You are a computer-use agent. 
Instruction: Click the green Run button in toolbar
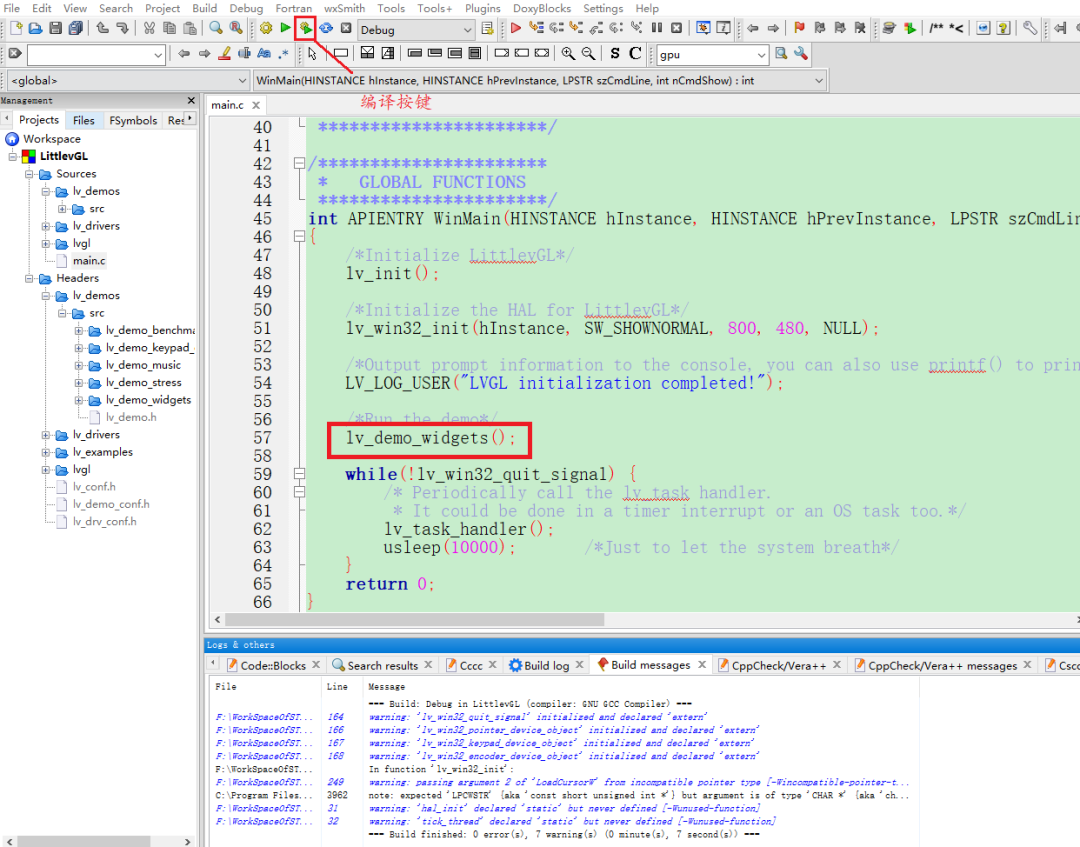pyautogui.click(x=286, y=28)
